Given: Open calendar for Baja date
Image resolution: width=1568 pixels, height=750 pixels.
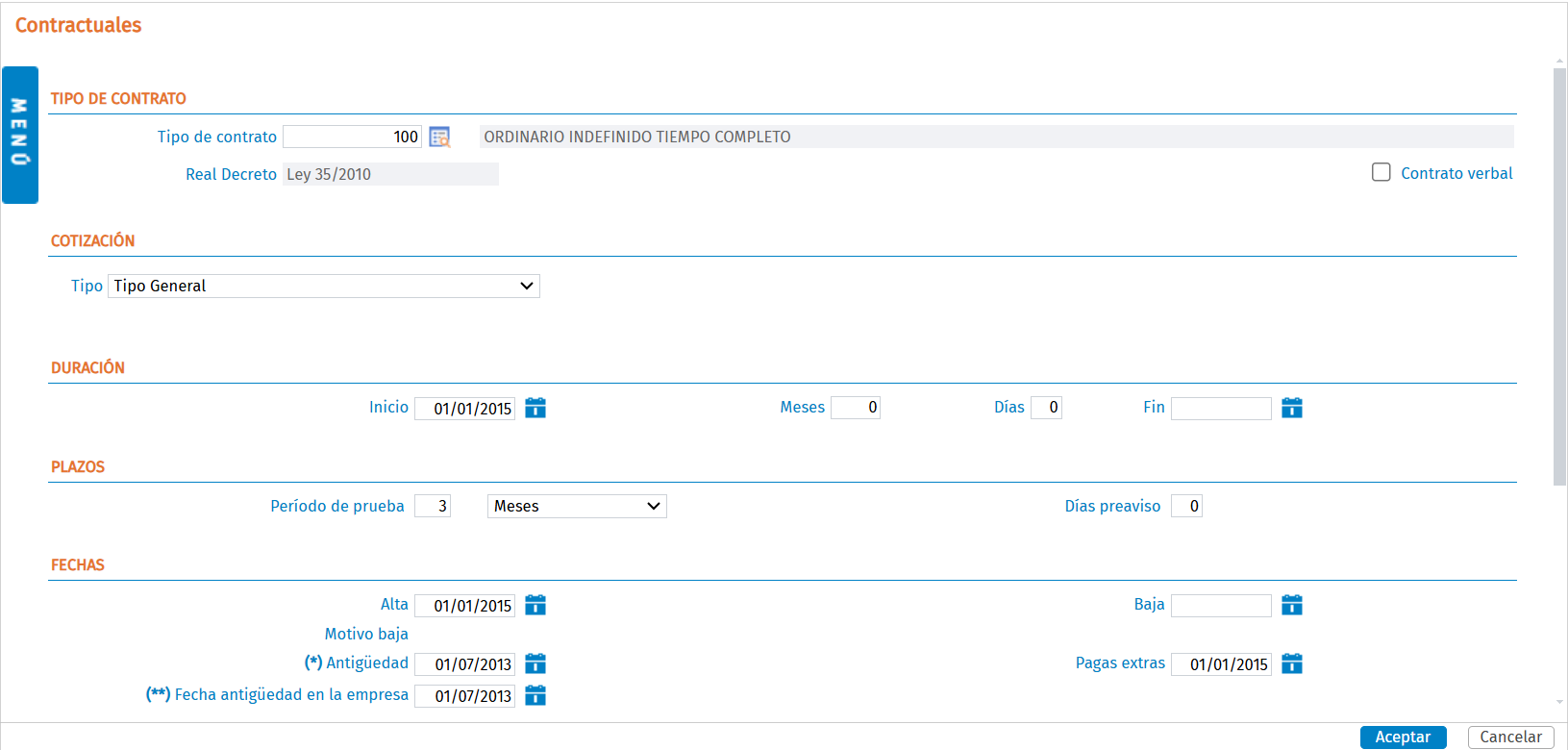Looking at the screenshot, I should 1292,605.
